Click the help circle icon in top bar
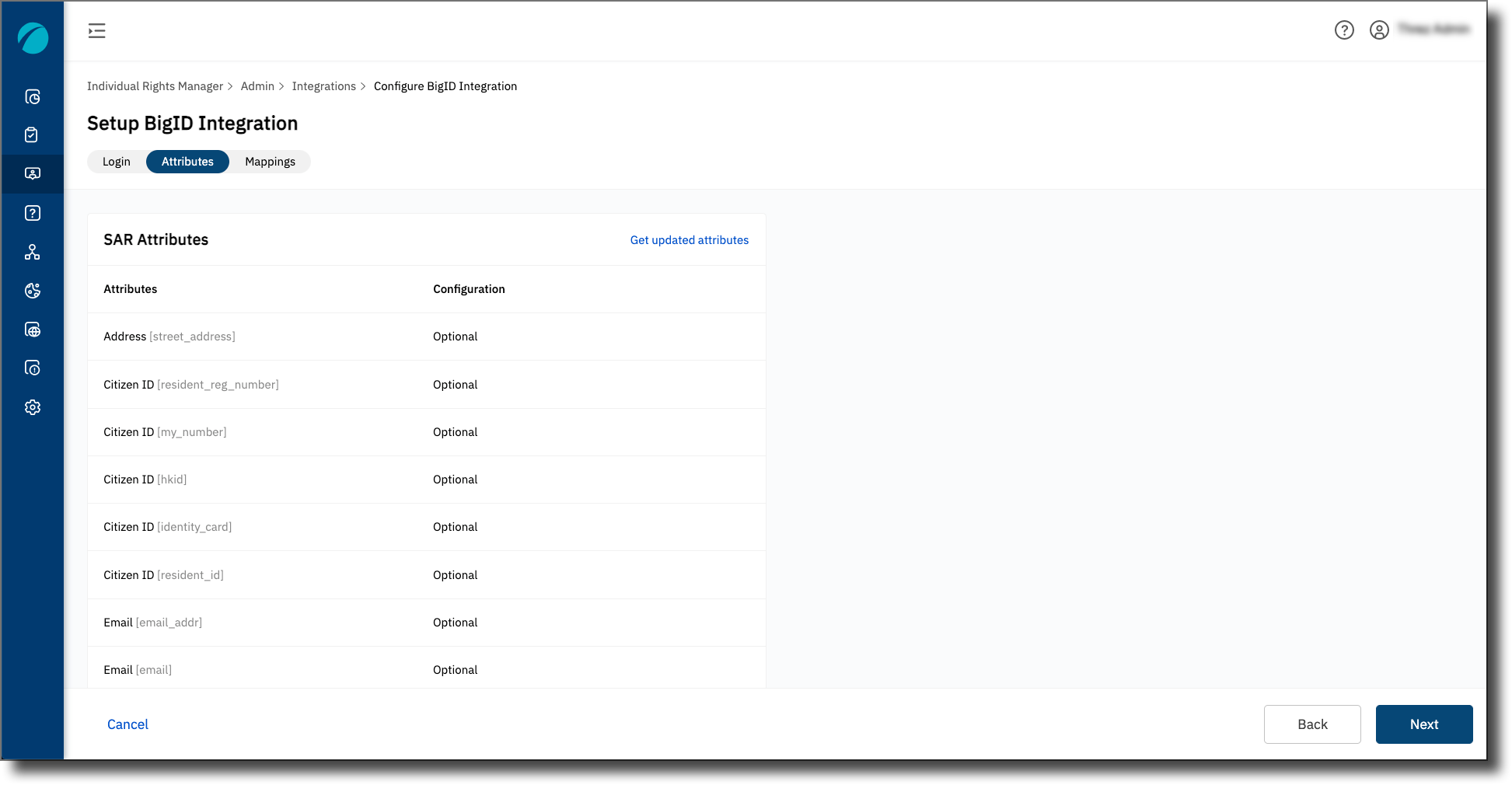Screen dimensions: 1512x785 coord(1344,30)
